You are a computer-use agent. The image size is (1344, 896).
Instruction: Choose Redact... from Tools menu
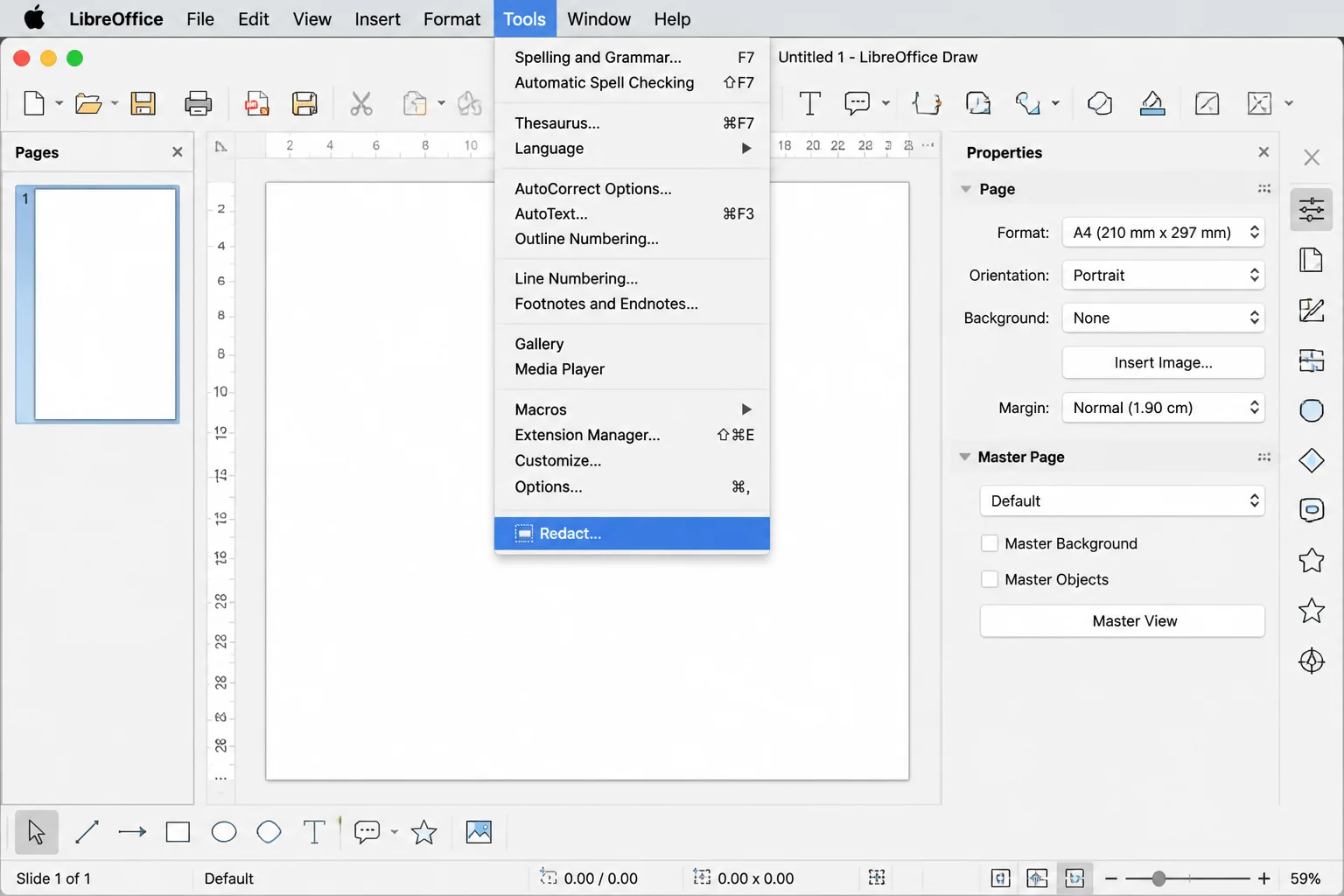tap(632, 534)
